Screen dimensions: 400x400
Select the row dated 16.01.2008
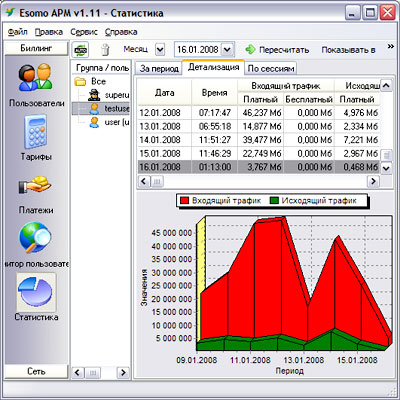[x=259, y=167]
